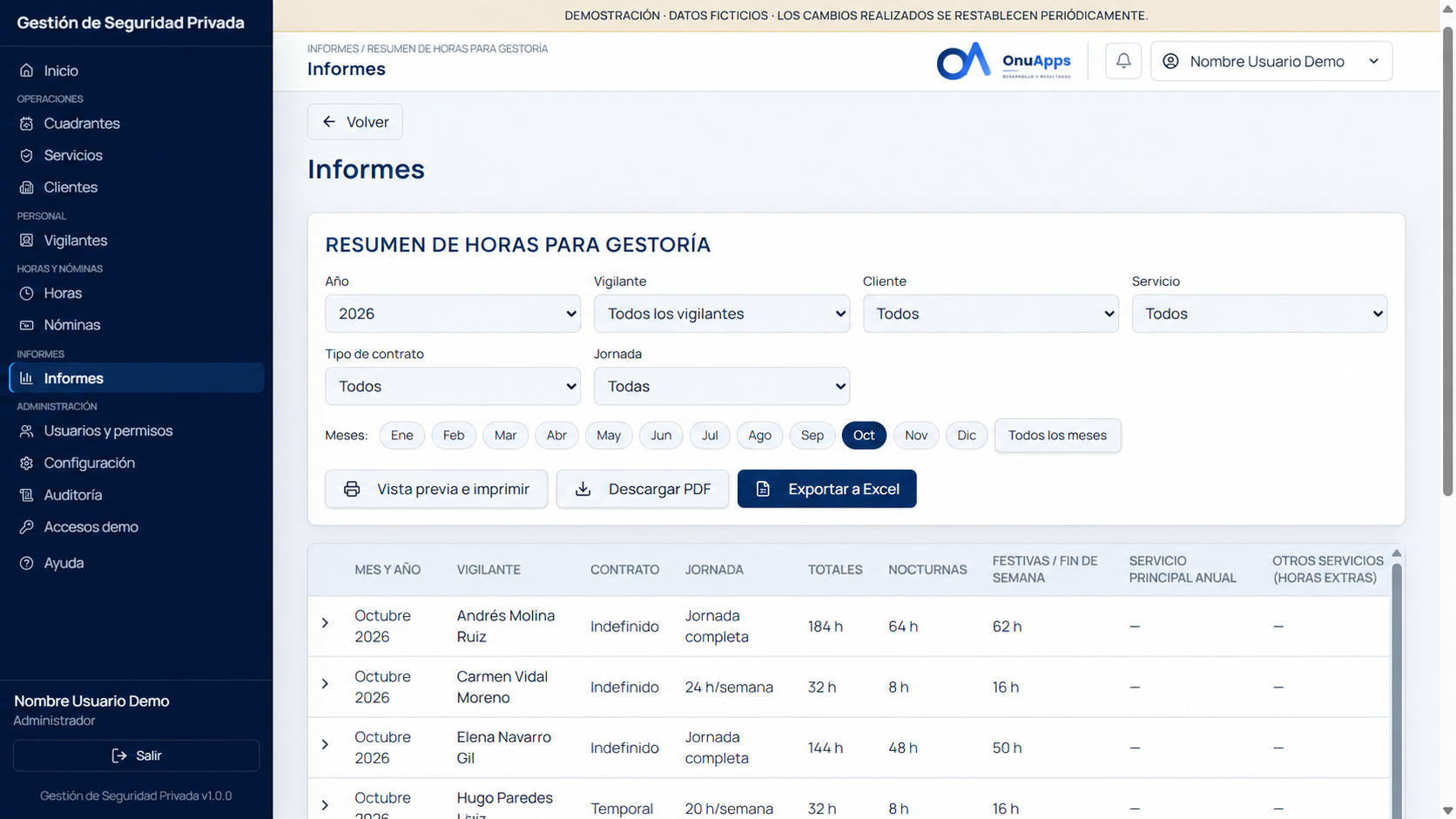1456x819 pixels.
Task: Click user profile avatar icon
Action: pos(1170,61)
